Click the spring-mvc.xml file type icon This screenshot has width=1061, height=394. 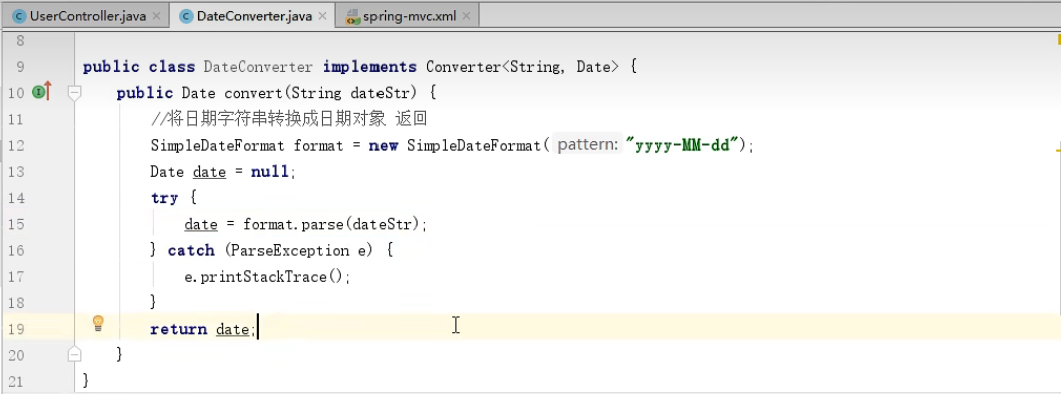[353, 17]
